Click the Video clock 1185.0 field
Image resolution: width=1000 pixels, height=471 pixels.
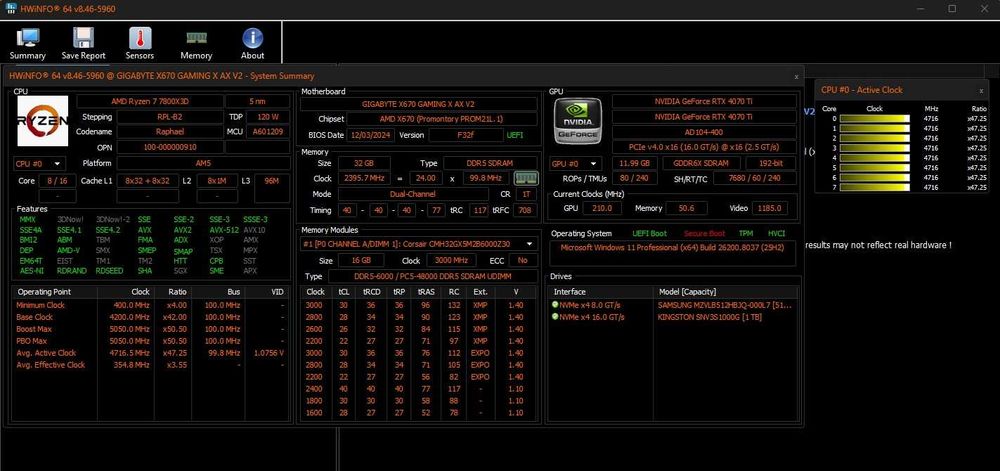click(x=770, y=208)
